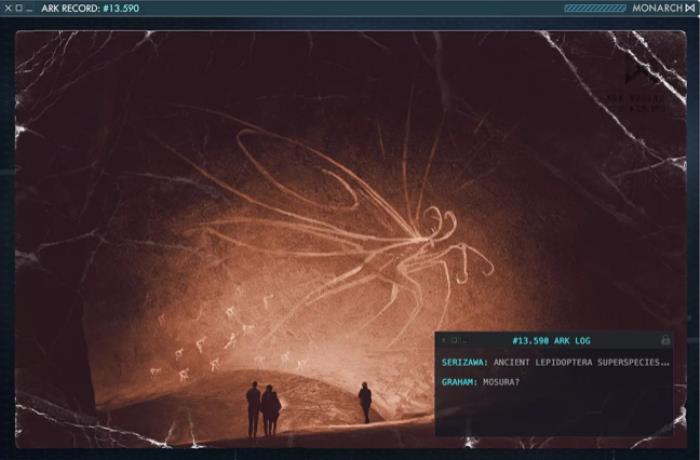Click the lone silhouette standing on right
Screen dimensions: 700x460
(x=365, y=402)
